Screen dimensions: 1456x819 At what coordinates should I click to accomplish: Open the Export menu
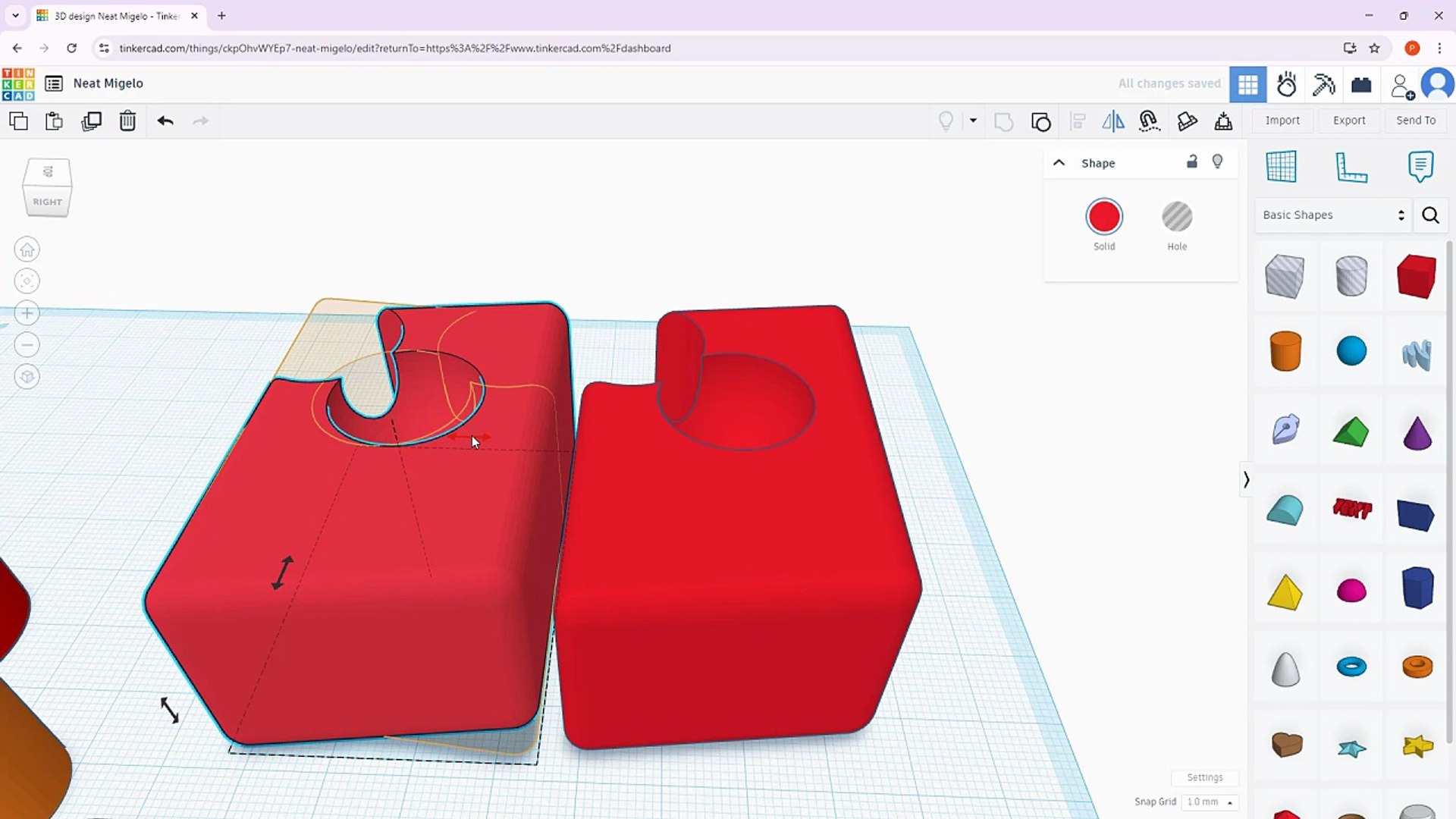pos(1349,121)
